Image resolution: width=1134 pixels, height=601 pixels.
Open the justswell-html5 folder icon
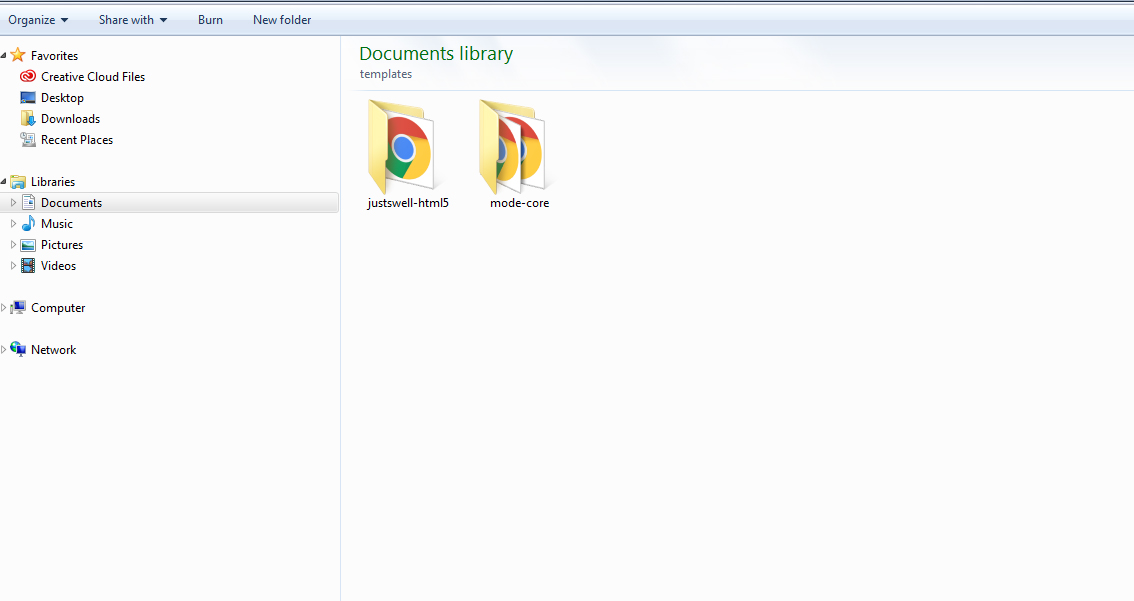401,146
